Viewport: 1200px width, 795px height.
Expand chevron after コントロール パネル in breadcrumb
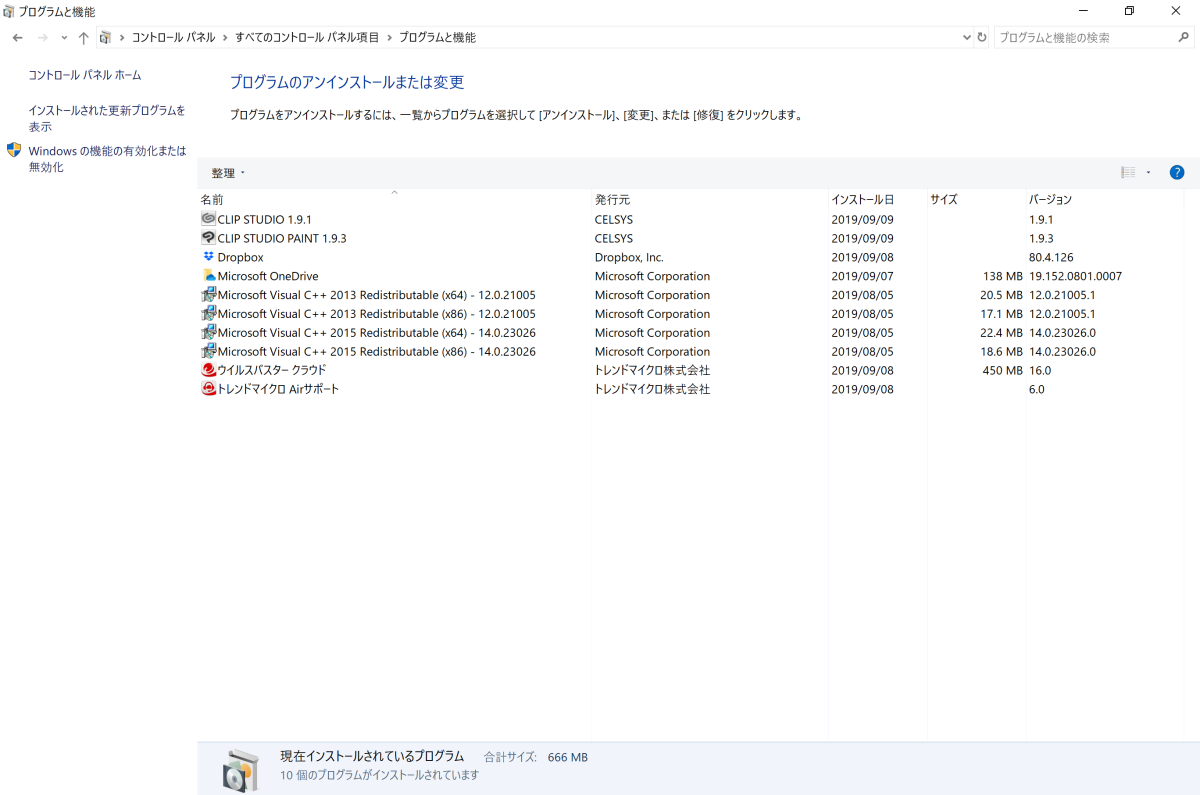pyautogui.click(x=225, y=38)
